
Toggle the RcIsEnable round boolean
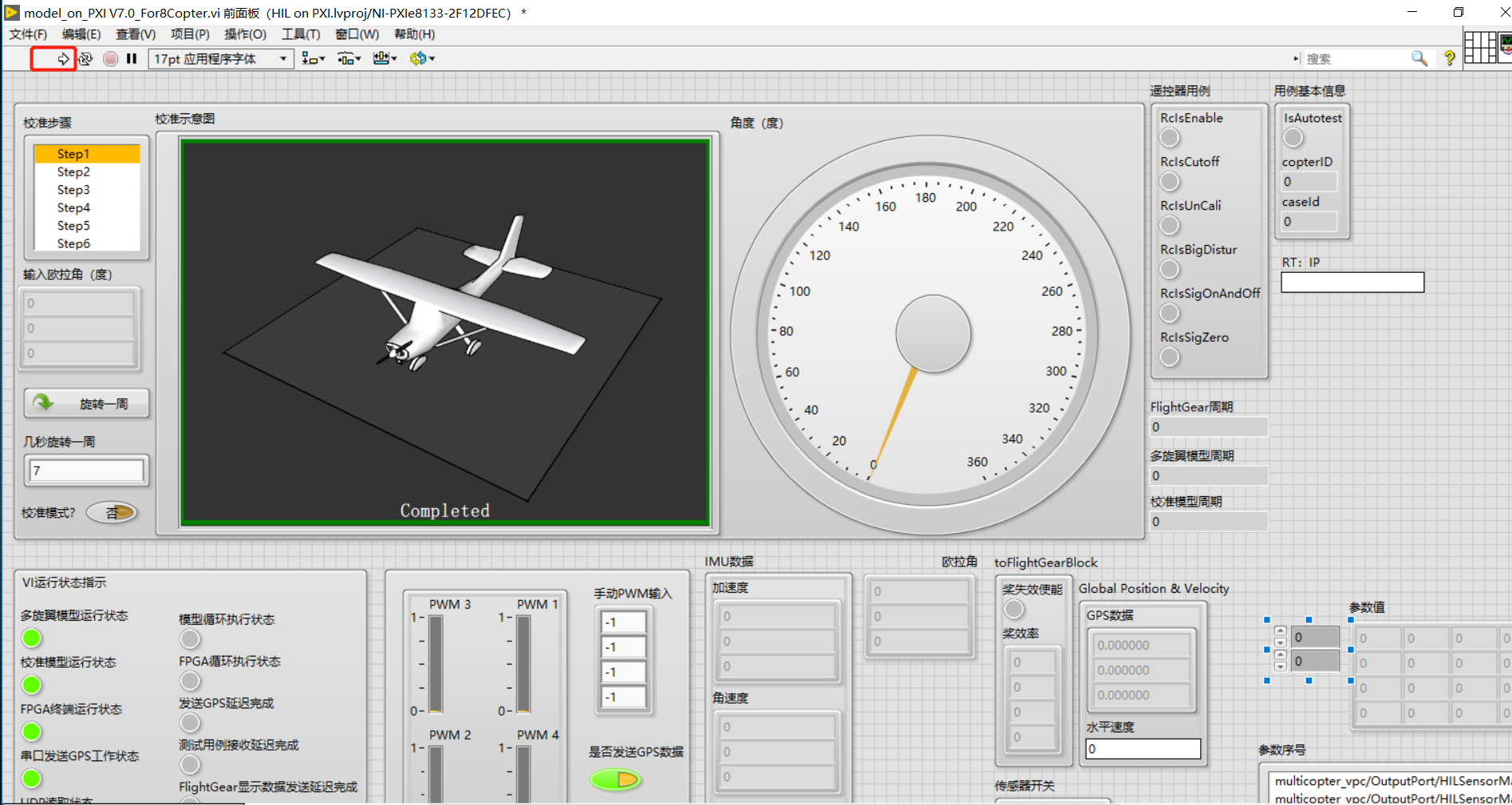pyautogui.click(x=1170, y=138)
